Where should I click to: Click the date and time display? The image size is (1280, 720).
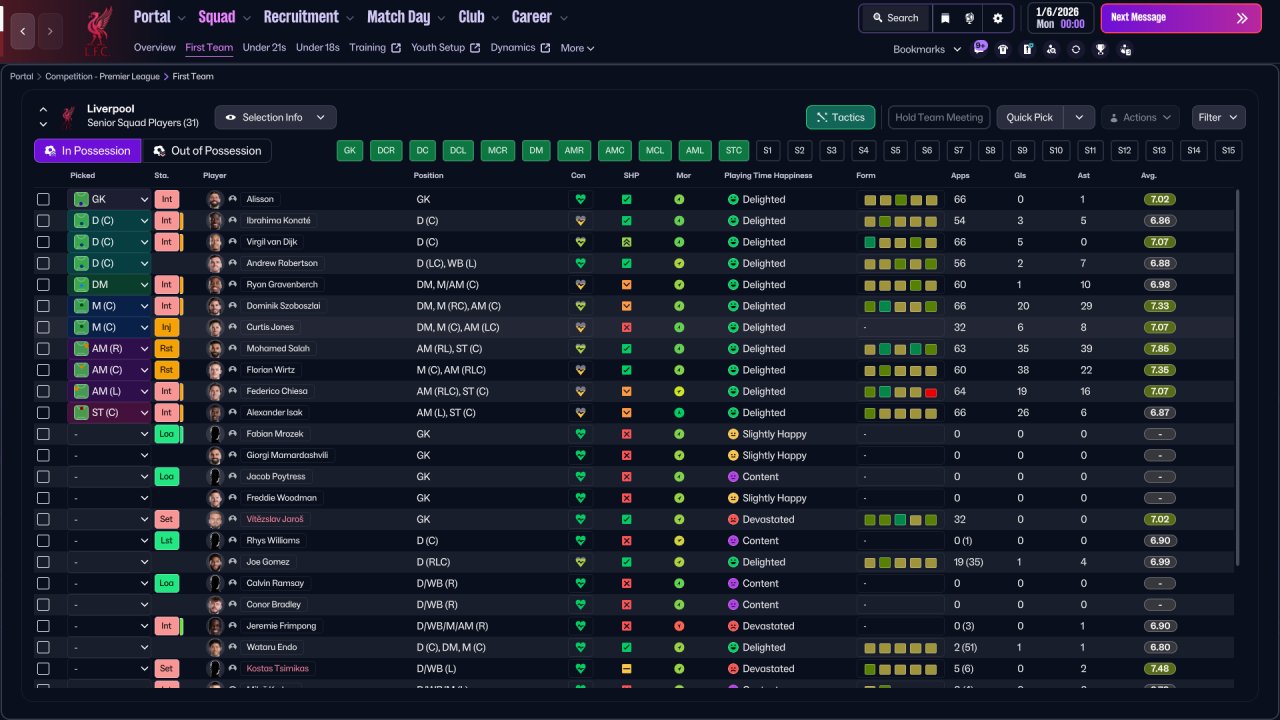pos(1060,18)
